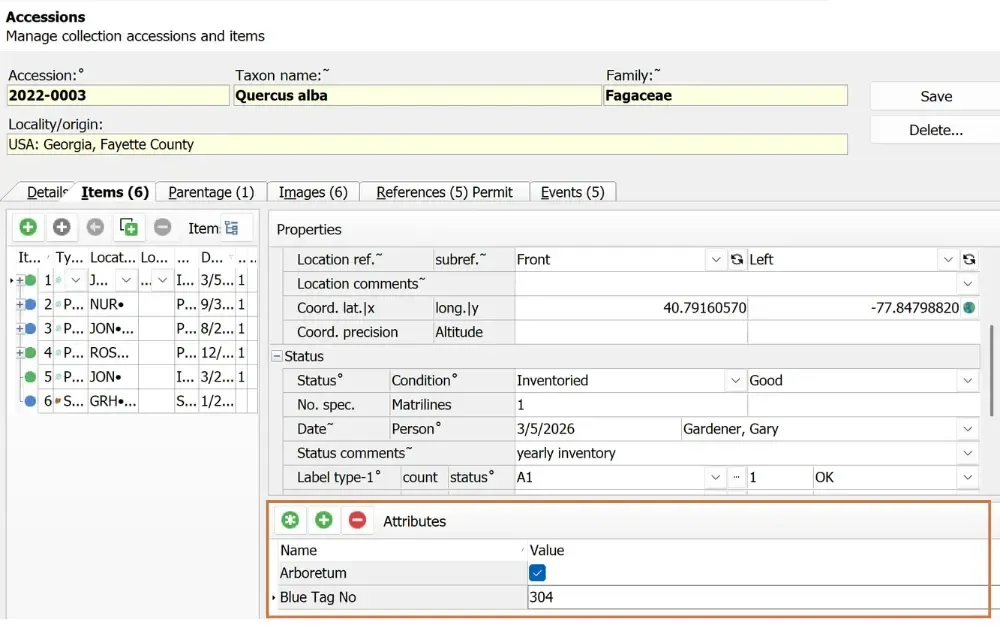The height and width of the screenshot is (627, 1000).
Task: Click the Delete... button
Action: (936, 130)
